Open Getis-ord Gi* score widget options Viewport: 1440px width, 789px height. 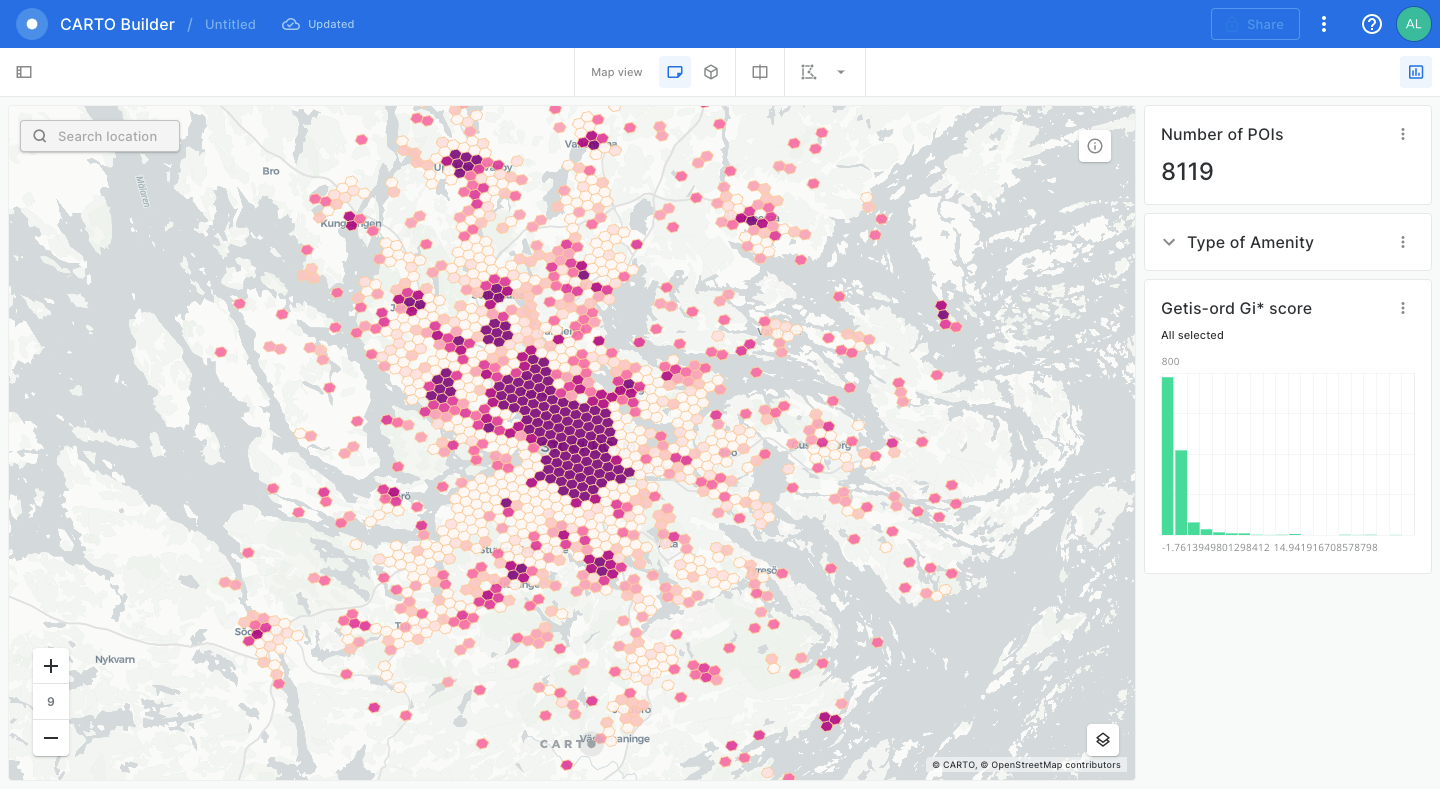click(x=1403, y=308)
